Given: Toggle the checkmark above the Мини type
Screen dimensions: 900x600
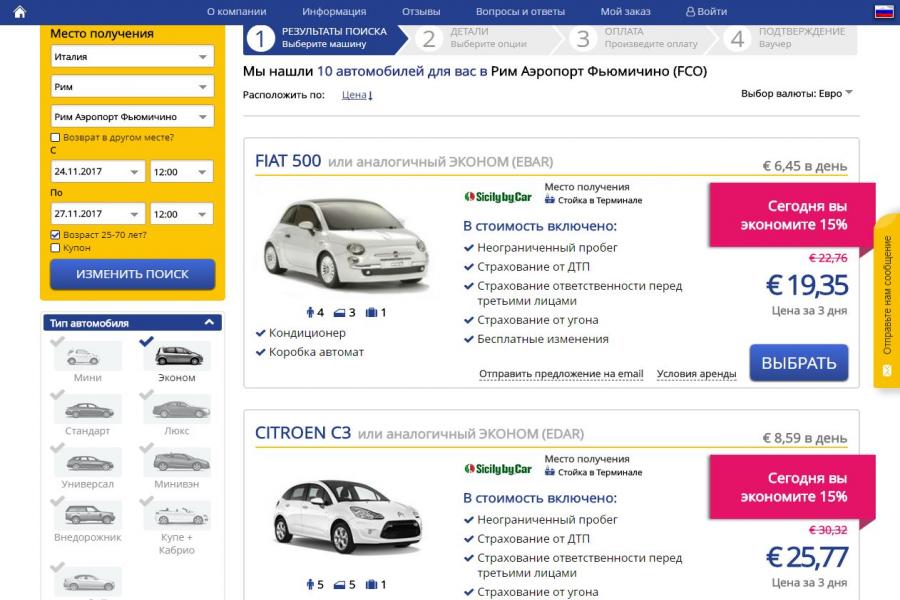Looking at the screenshot, I should pos(57,341).
